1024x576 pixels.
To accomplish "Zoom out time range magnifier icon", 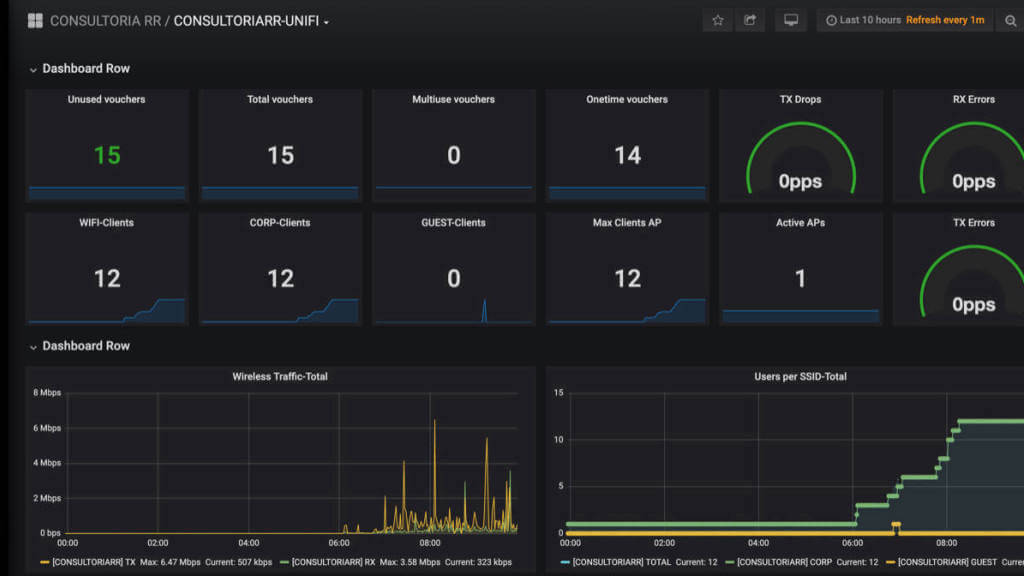I will tap(1010, 20).
